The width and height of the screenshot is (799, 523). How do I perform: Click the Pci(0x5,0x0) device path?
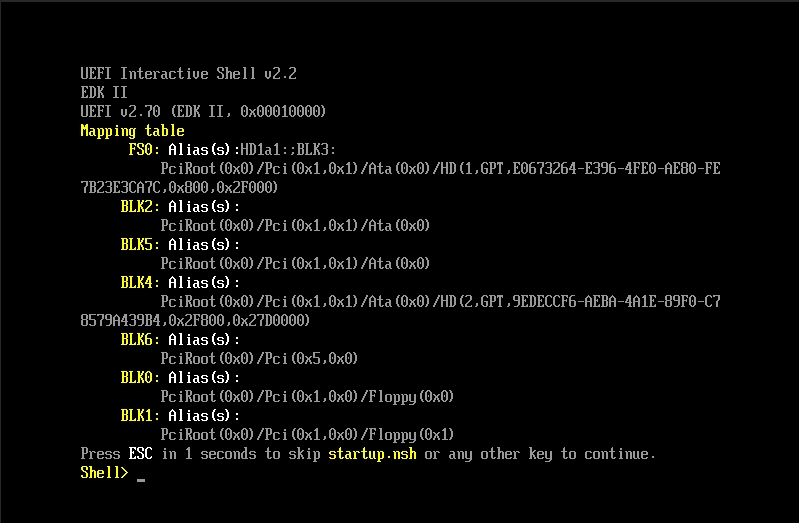pos(259,359)
